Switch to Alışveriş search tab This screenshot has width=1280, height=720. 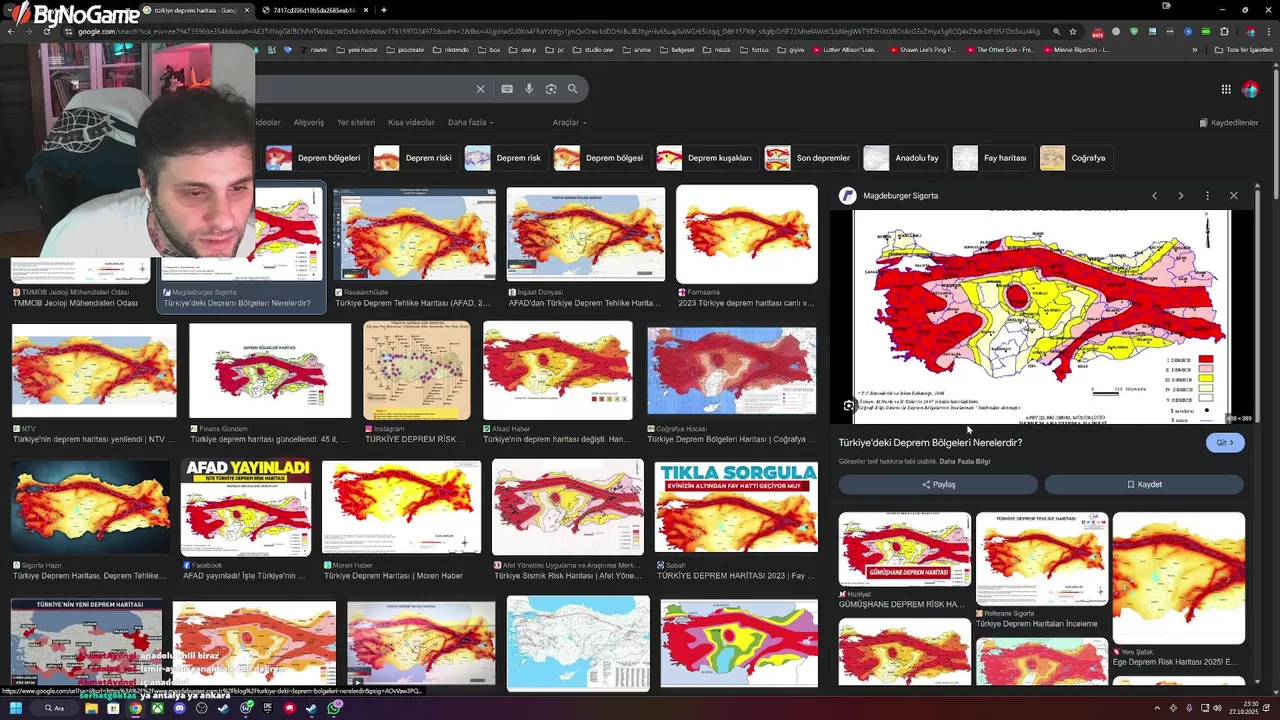308,122
